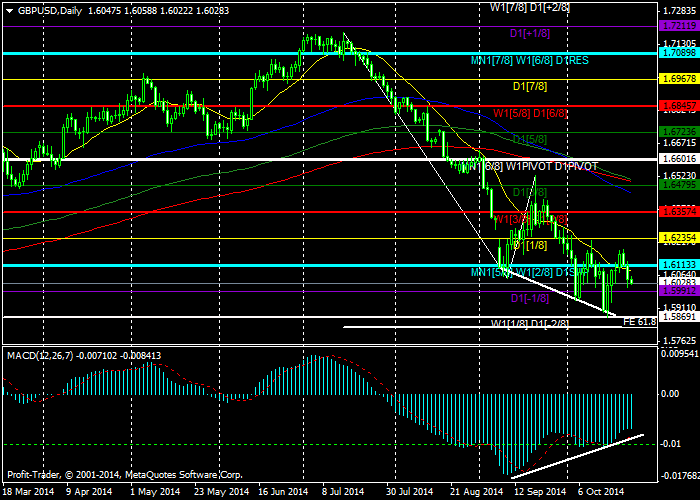Select the yellow D1[1/8] level label
This screenshot has height=500, width=700.
coord(529,245)
